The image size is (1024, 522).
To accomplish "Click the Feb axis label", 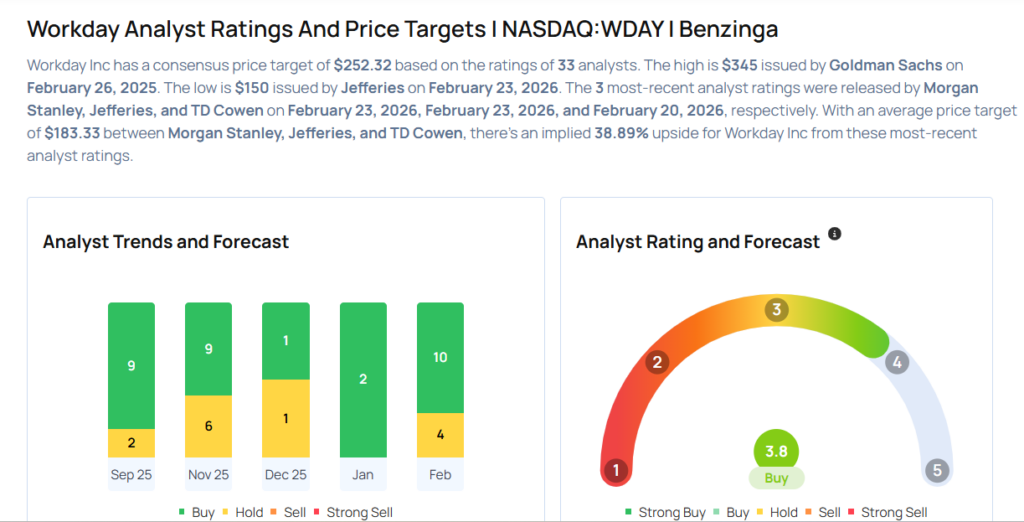I will click(x=440, y=474).
